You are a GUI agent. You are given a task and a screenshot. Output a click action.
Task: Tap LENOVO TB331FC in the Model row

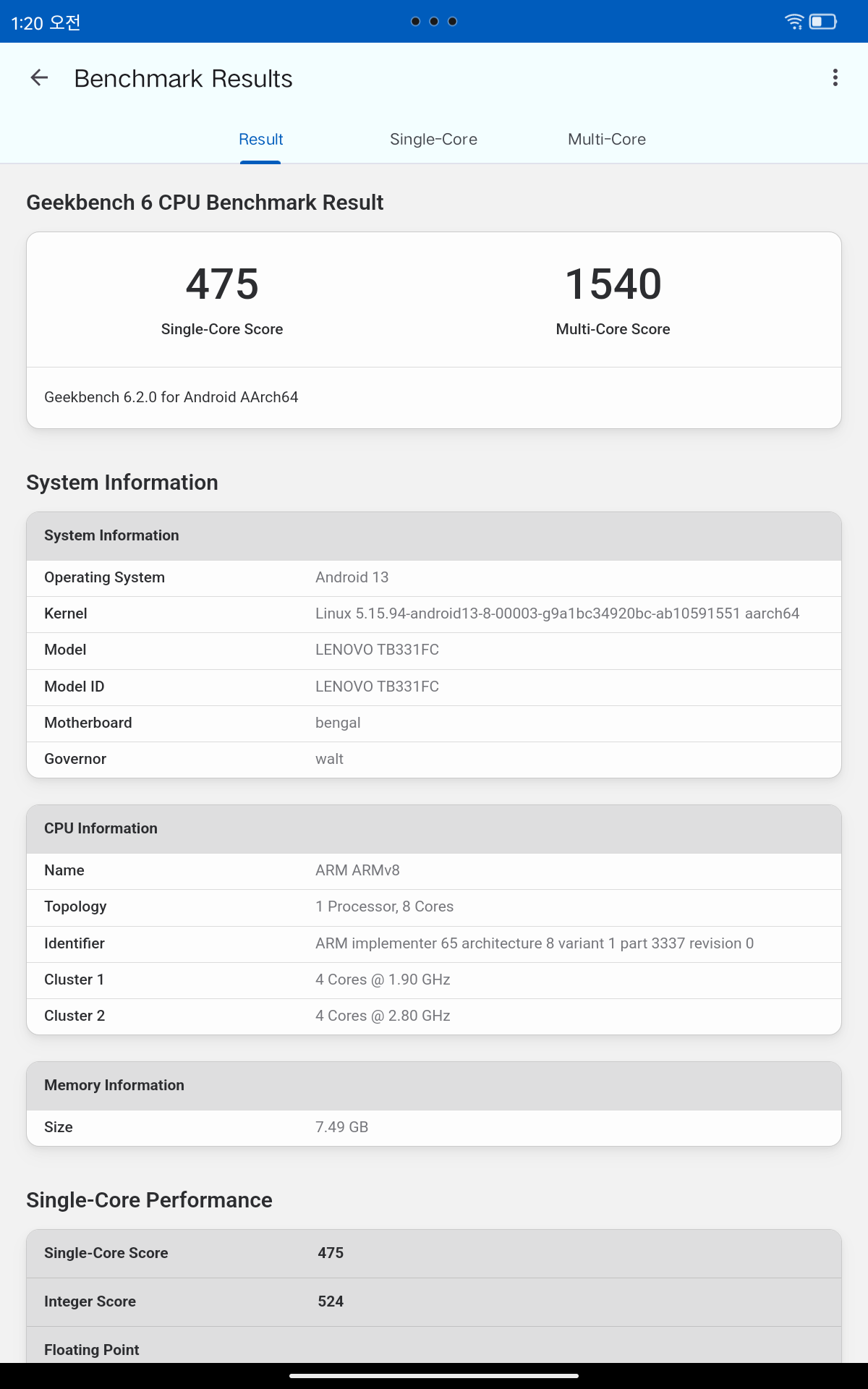(x=378, y=650)
